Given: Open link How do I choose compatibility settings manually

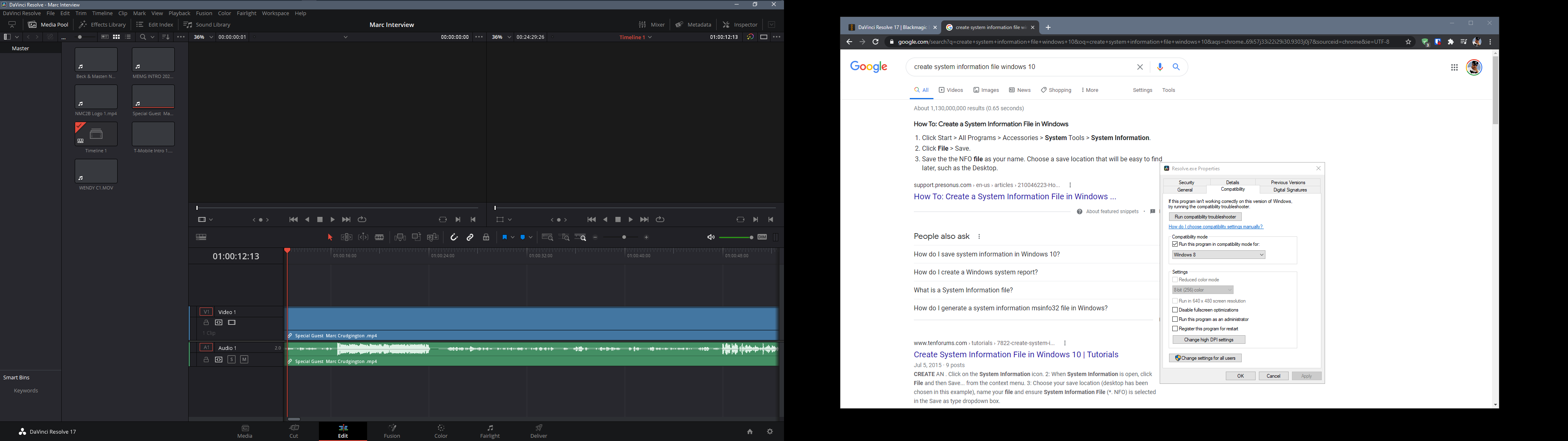Looking at the screenshot, I should [x=1216, y=227].
